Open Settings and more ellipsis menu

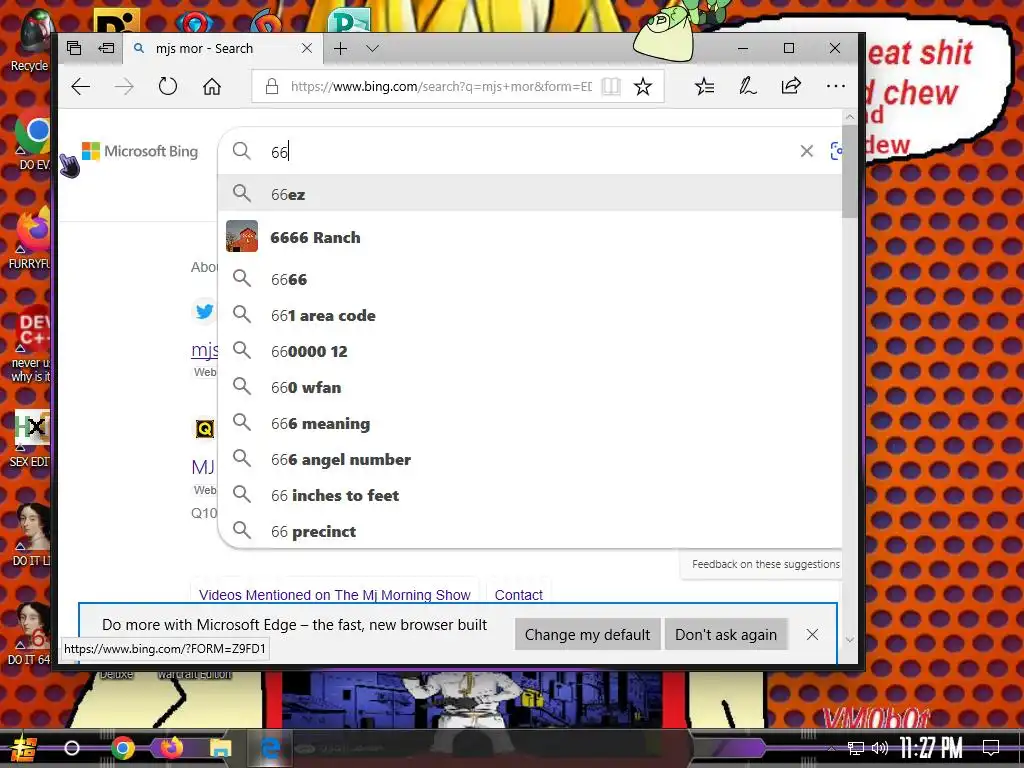(x=835, y=86)
